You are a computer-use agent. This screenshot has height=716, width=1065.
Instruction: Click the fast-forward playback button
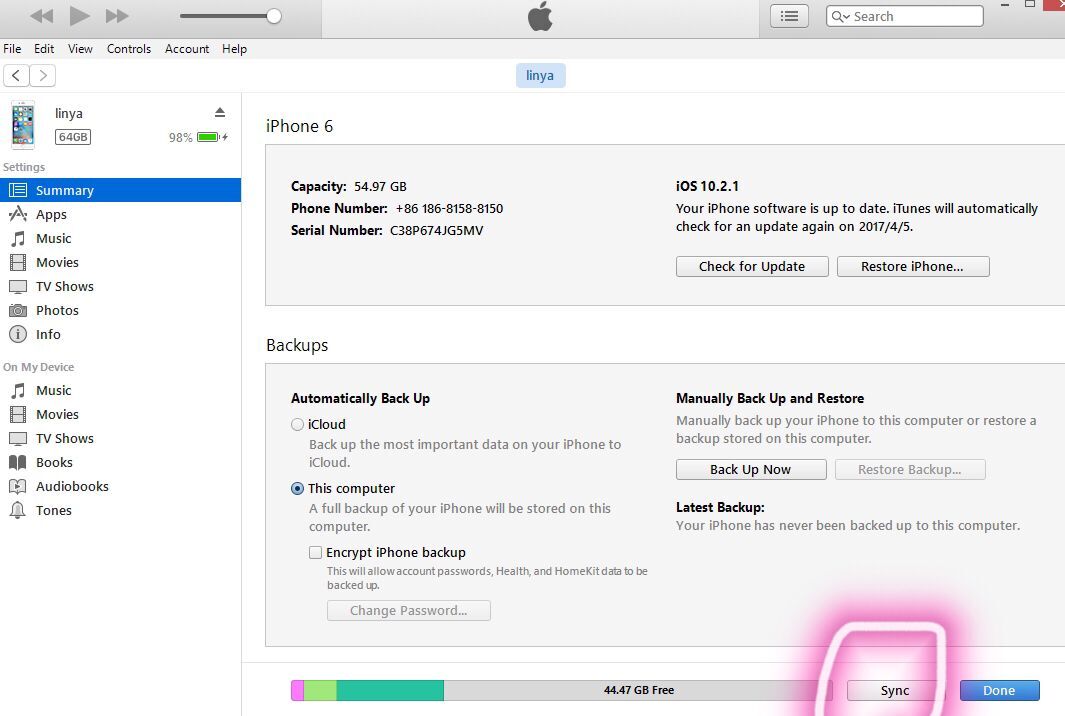click(x=117, y=16)
